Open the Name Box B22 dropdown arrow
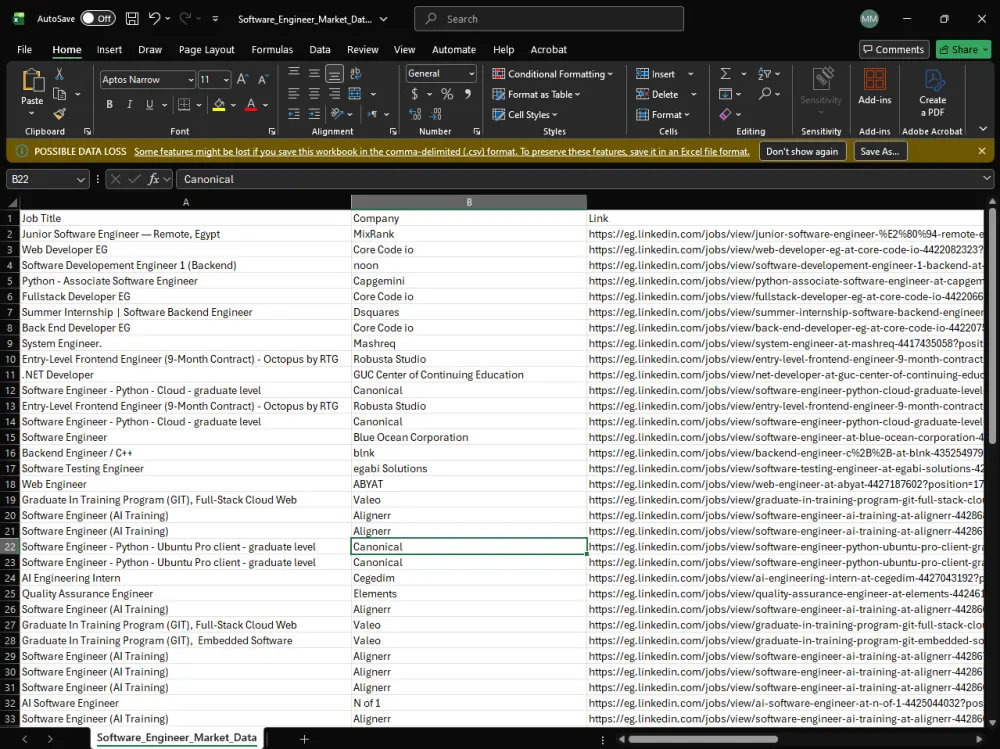 point(80,179)
